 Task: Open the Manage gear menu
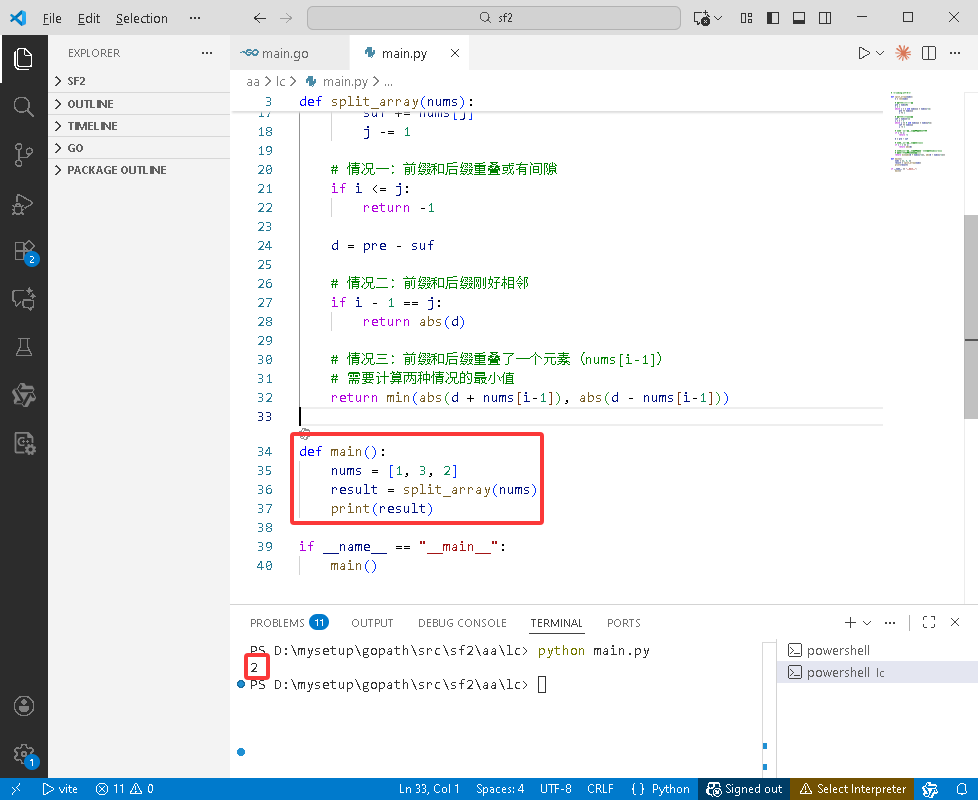[x=24, y=754]
